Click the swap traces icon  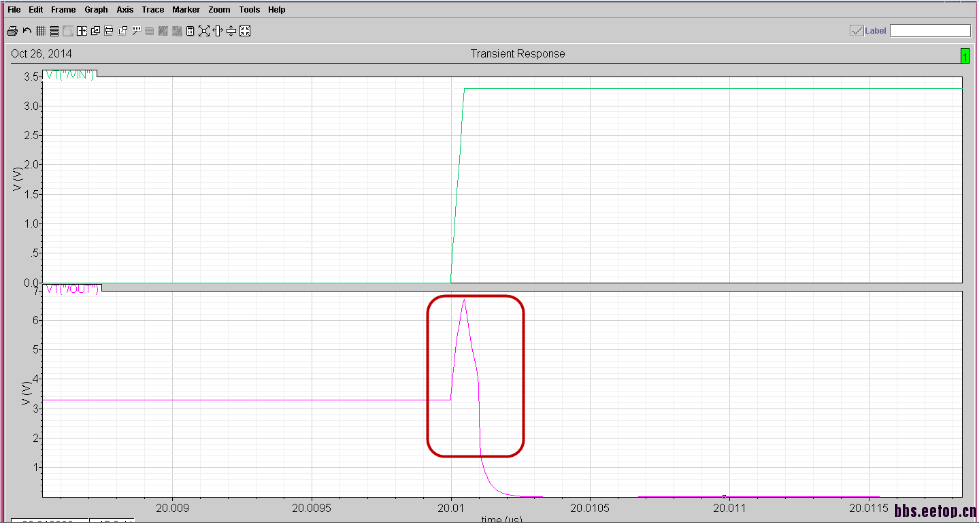(109, 31)
